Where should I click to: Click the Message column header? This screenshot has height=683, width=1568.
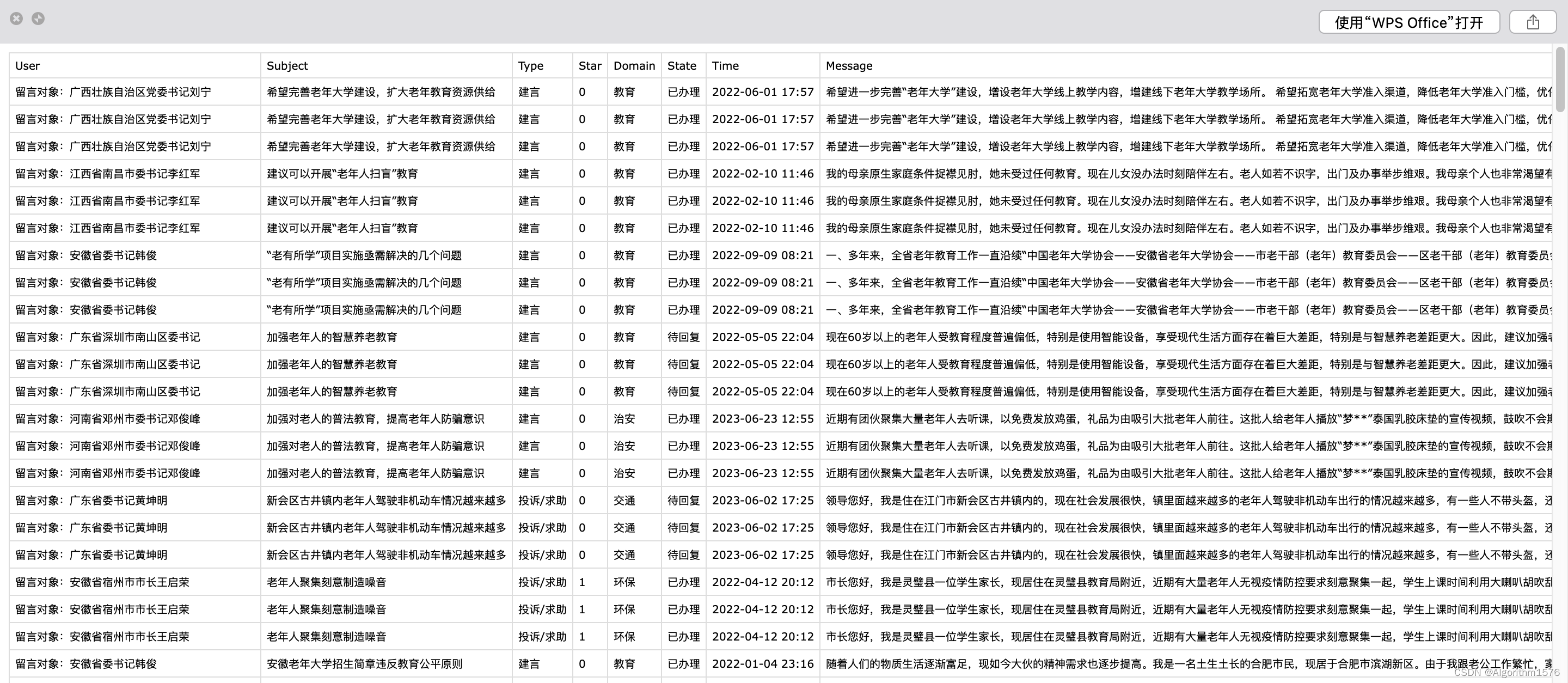(849, 66)
